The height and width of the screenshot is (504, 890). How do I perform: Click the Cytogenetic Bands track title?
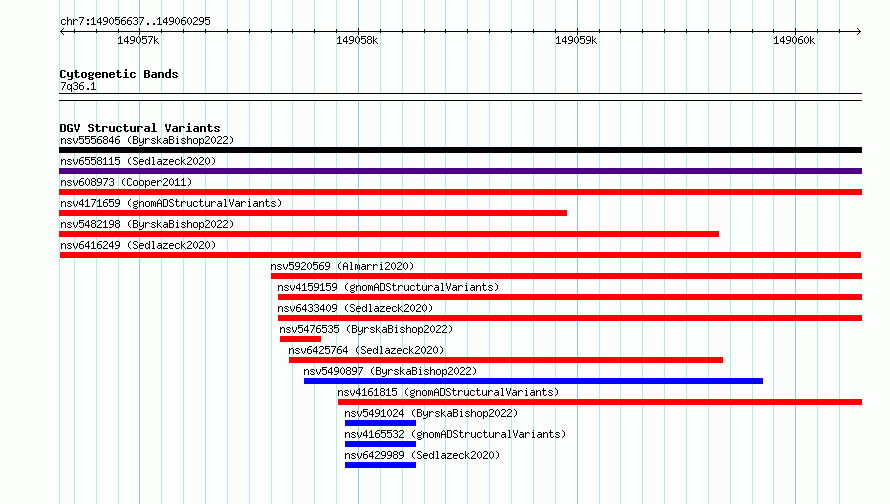pos(119,74)
